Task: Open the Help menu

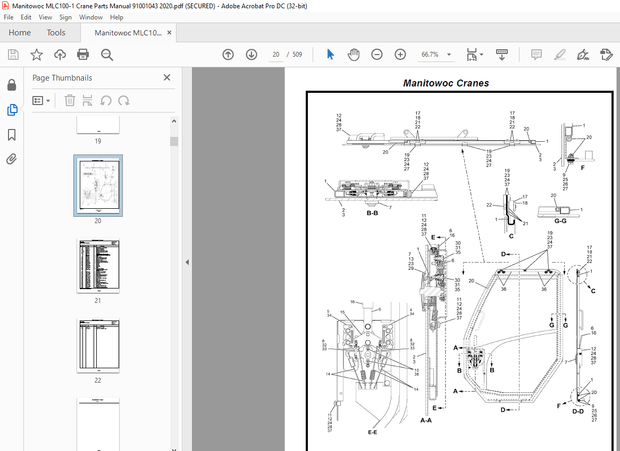Action: tap(116, 17)
